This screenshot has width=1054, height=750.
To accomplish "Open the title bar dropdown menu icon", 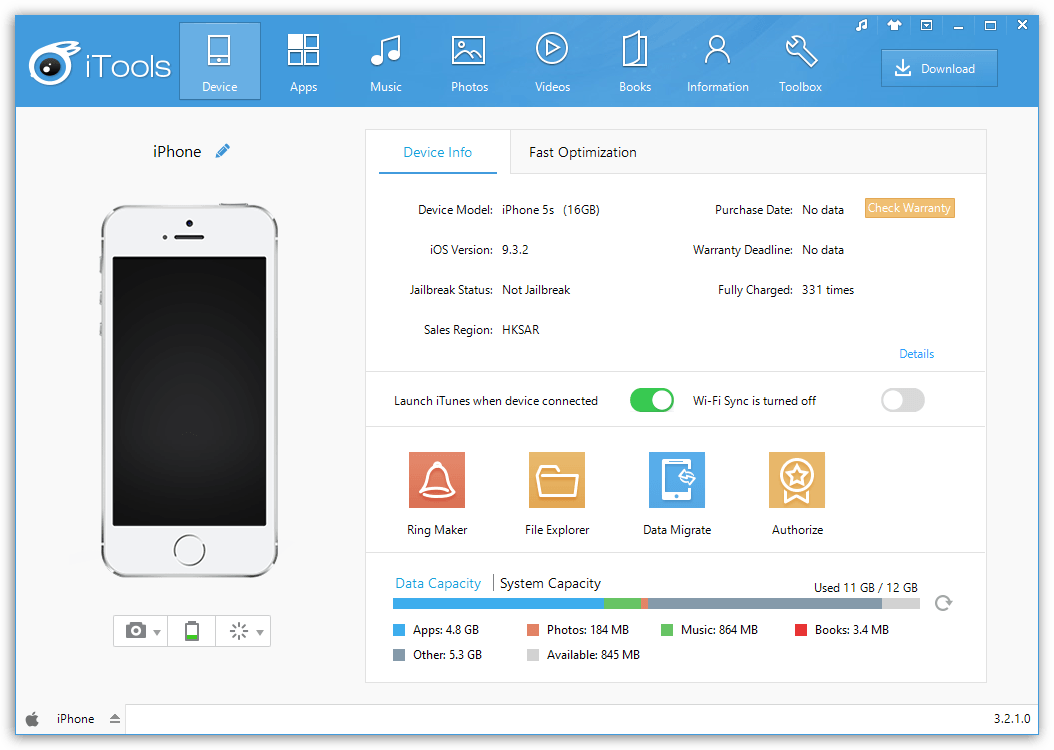I will coord(926,26).
